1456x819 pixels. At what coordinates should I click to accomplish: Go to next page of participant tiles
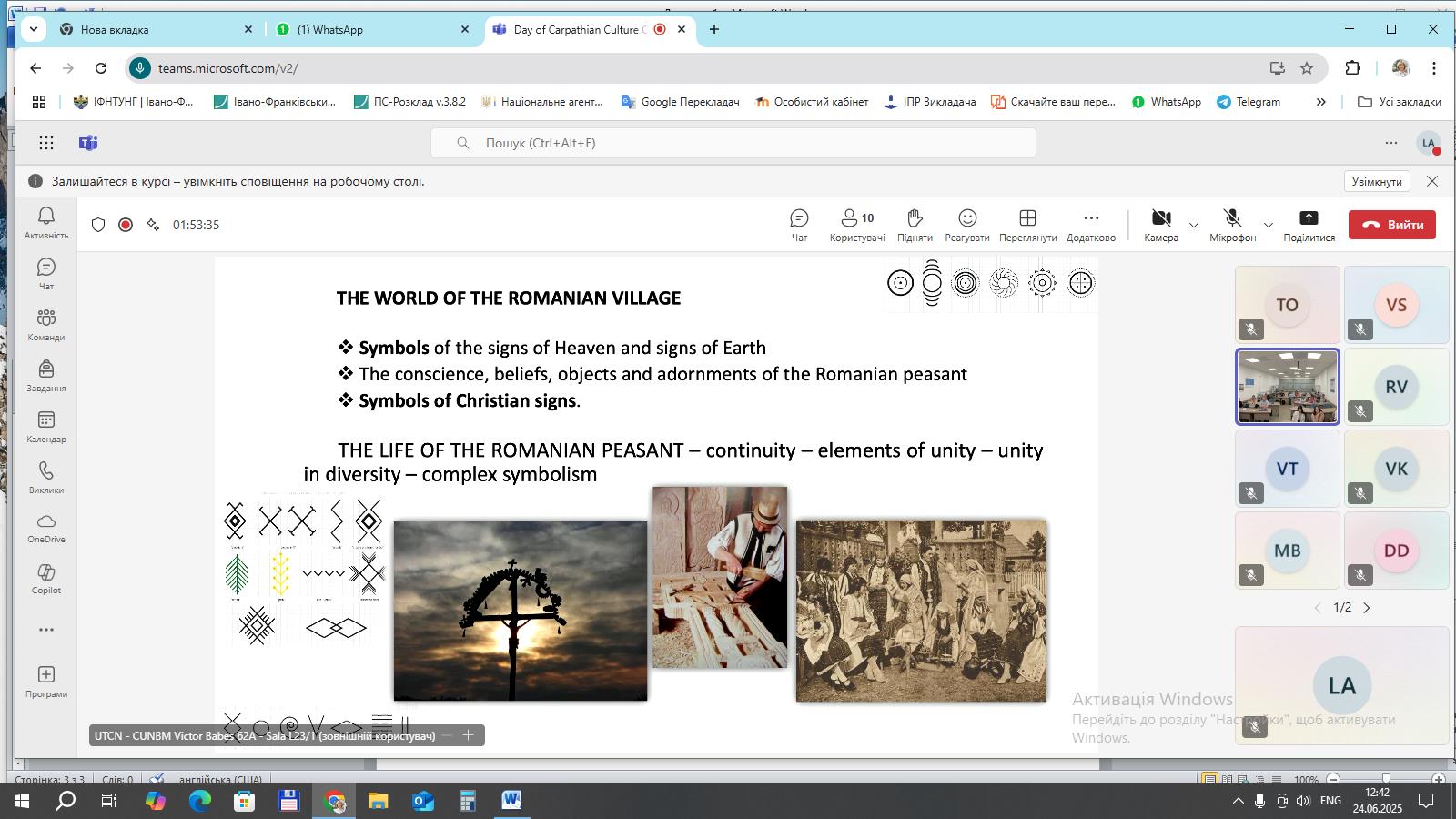point(1366,607)
